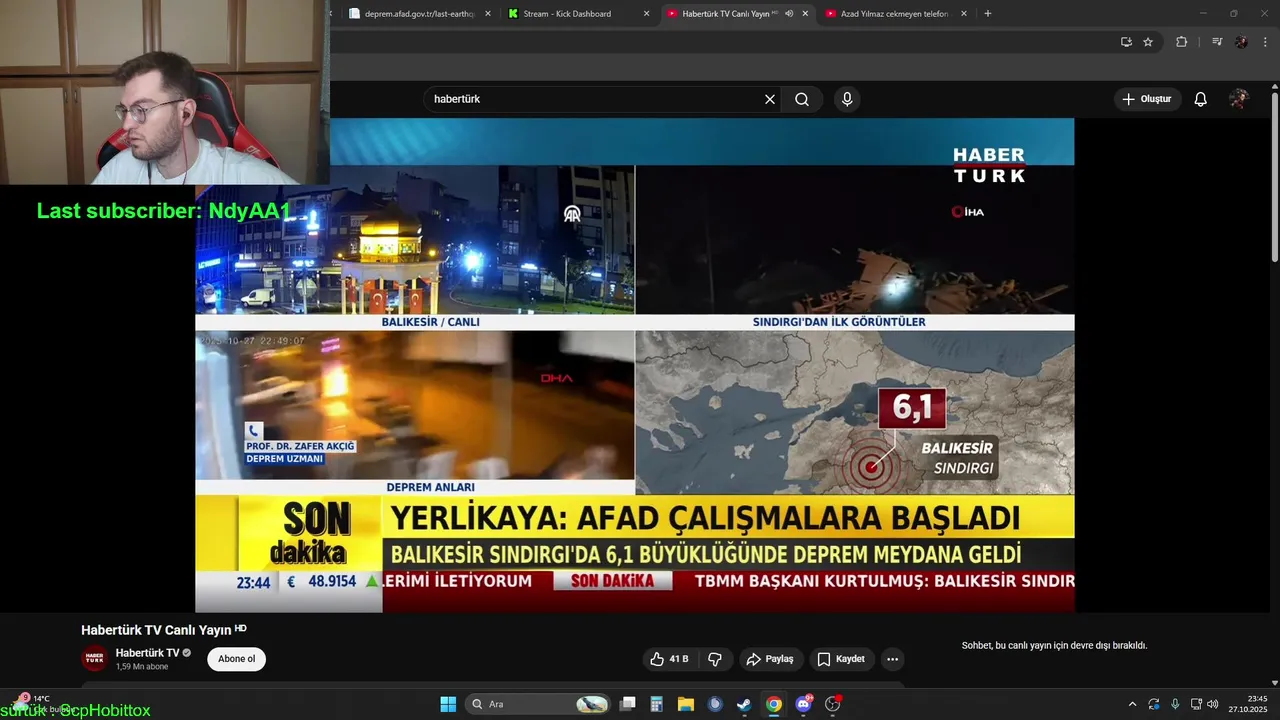
Task: Open Habertürk TV channel name link
Action: [147, 653]
